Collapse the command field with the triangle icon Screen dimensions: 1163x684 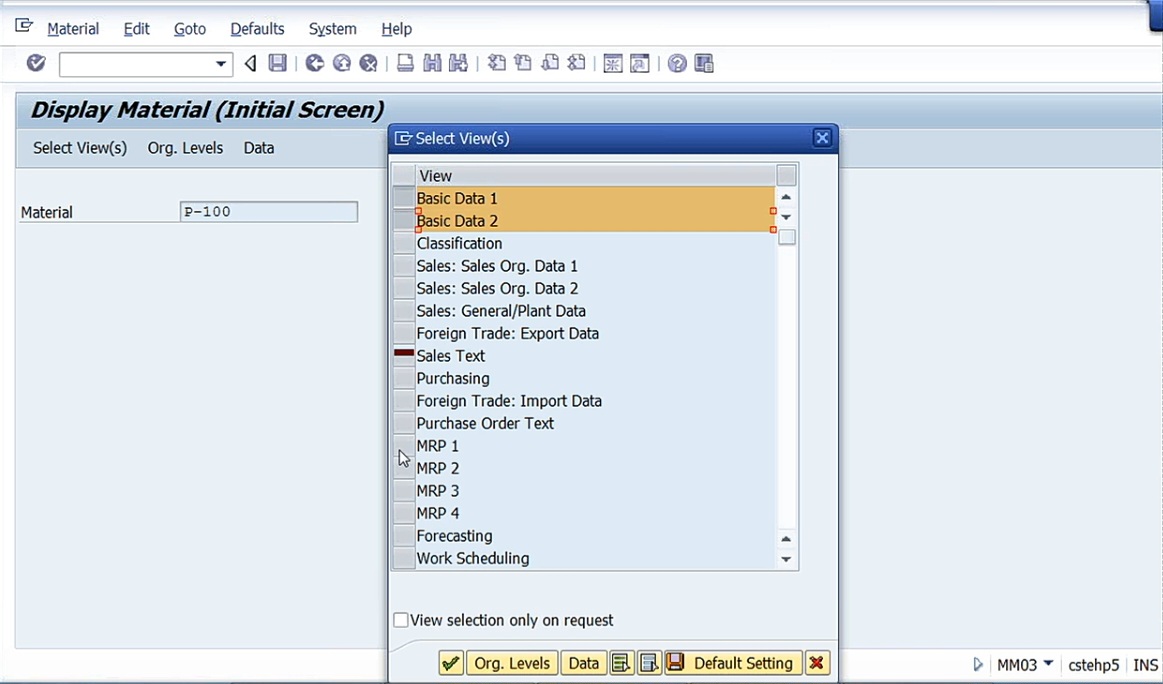[251, 64]
